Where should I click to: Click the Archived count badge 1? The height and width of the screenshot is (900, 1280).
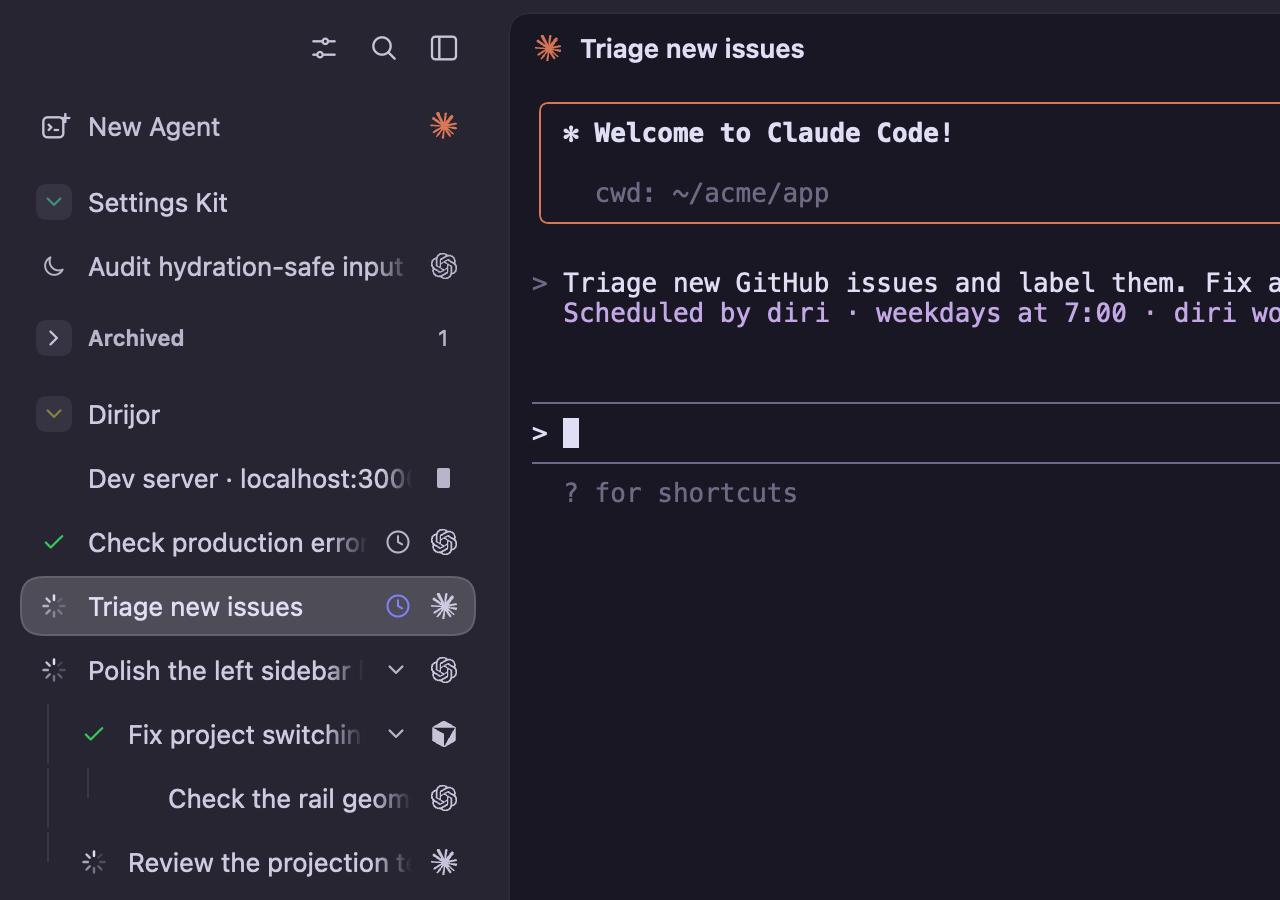[x=443, y=338]
